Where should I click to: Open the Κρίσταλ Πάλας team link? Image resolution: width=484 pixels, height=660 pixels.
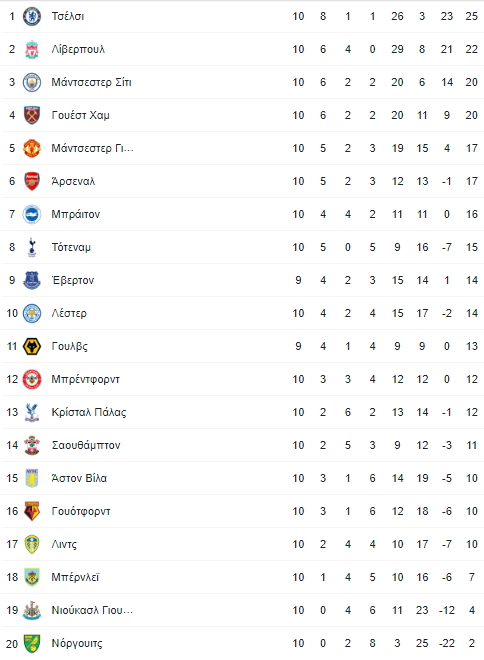pos(89,412)
